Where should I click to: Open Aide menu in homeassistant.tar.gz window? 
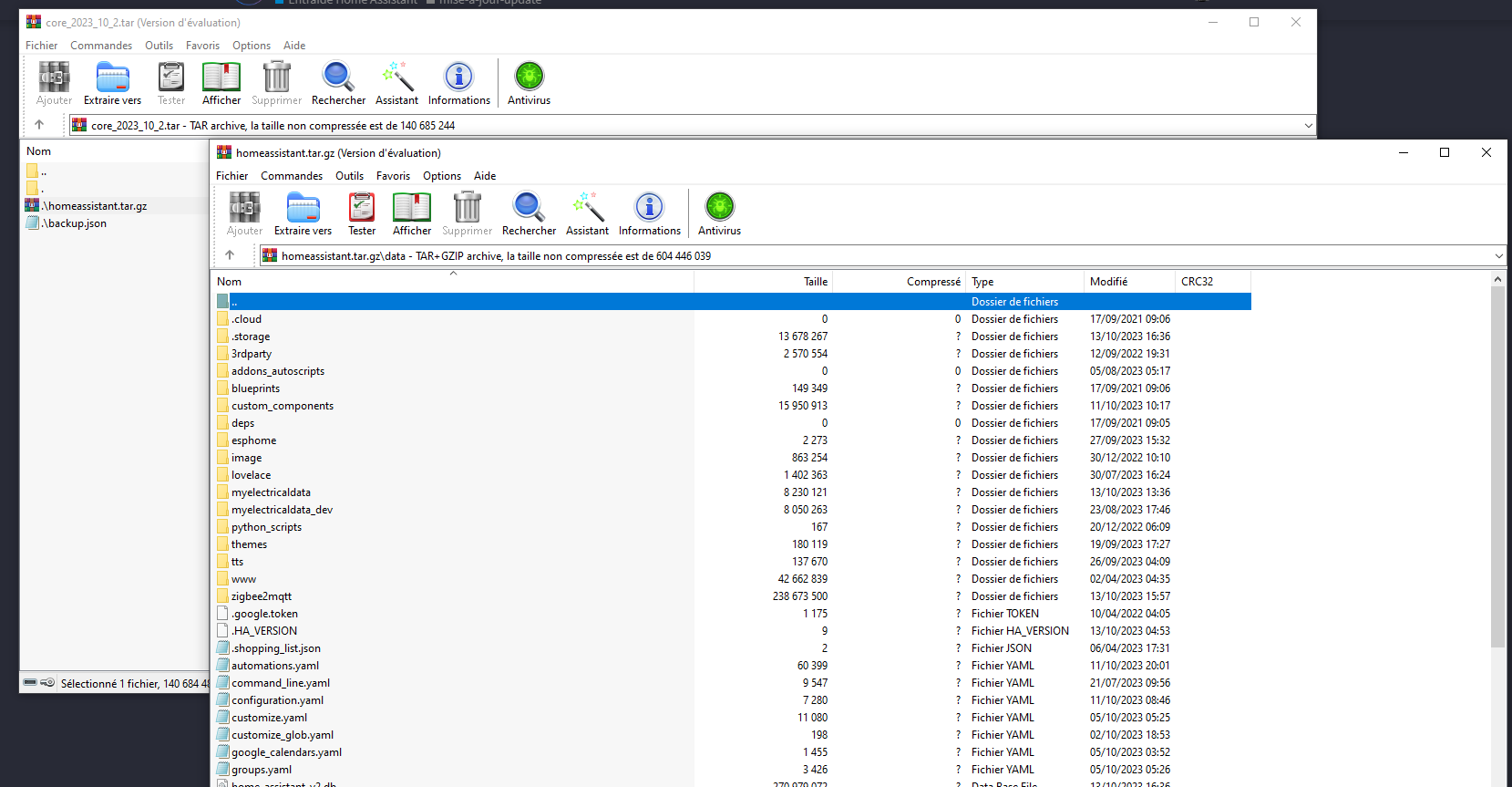485,176
